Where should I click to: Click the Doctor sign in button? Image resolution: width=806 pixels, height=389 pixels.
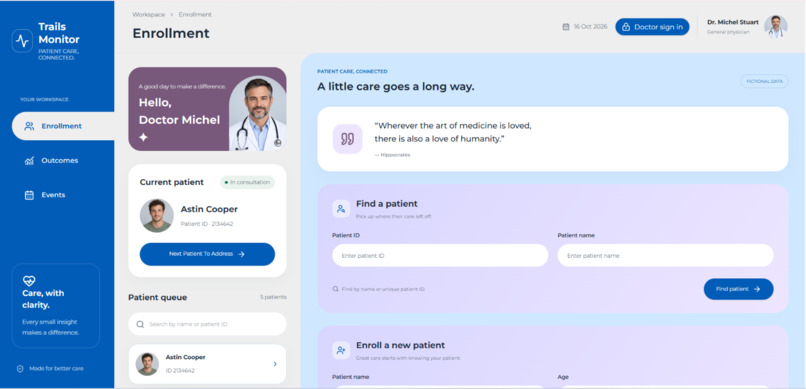(x=652, y=27)
